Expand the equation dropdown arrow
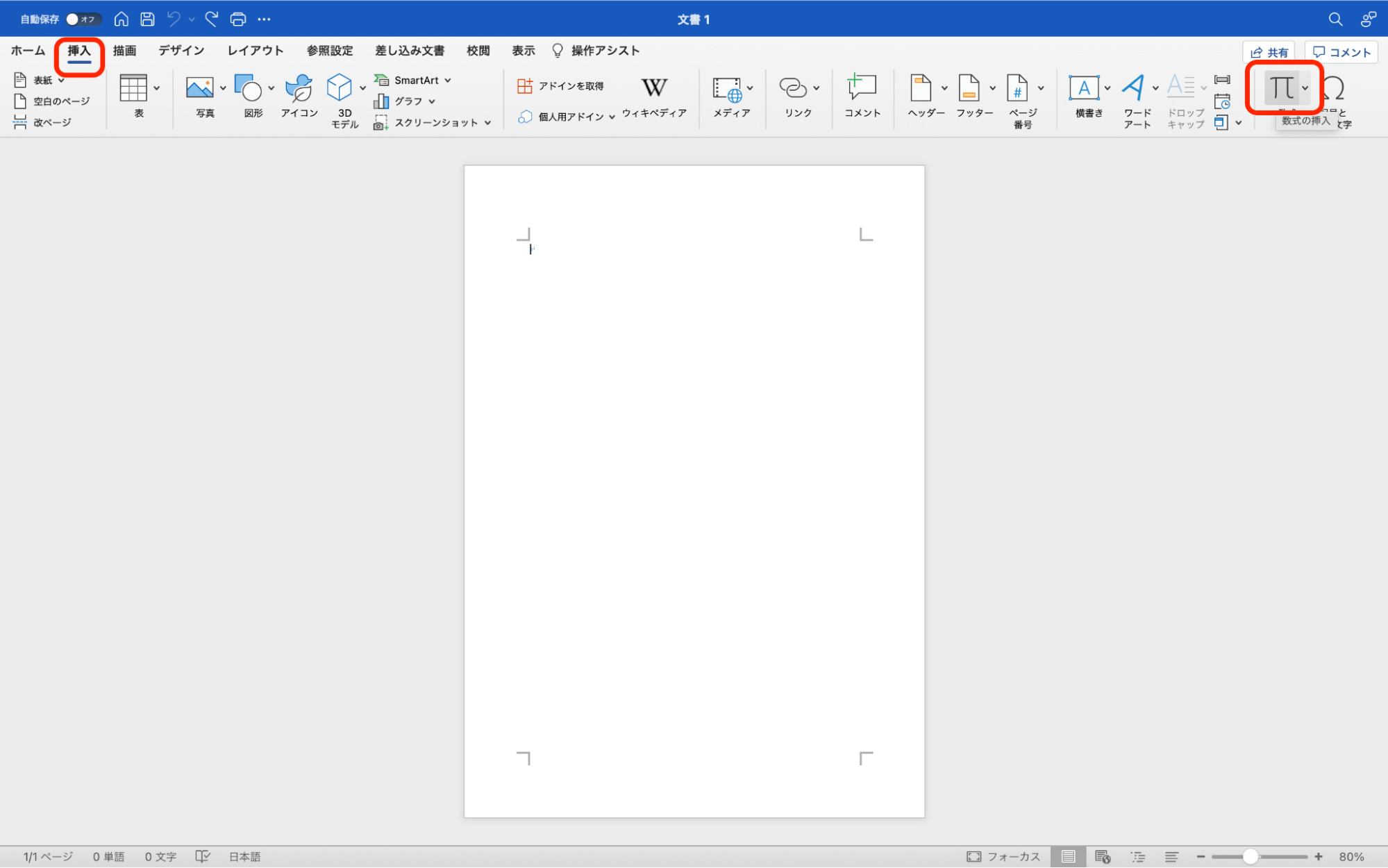1388x868 pixels. tap(1305, 88)
